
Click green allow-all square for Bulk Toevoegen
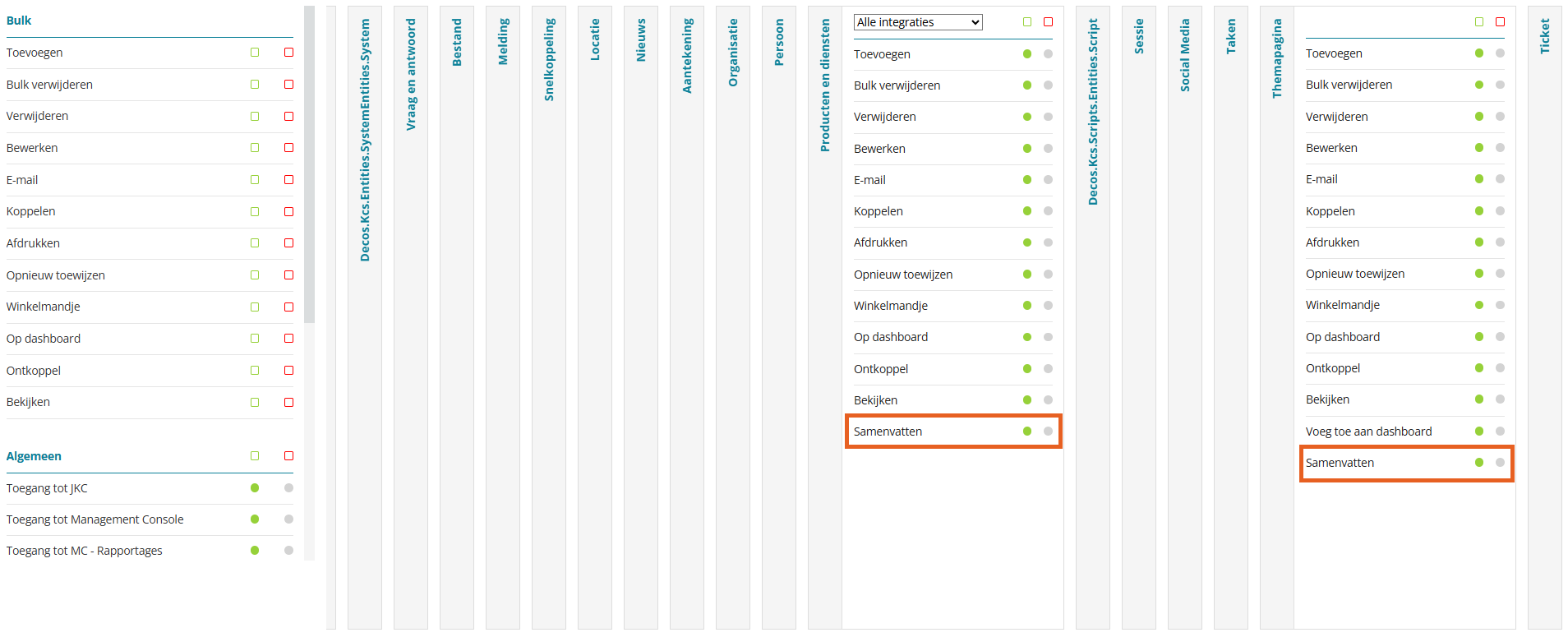255,53
